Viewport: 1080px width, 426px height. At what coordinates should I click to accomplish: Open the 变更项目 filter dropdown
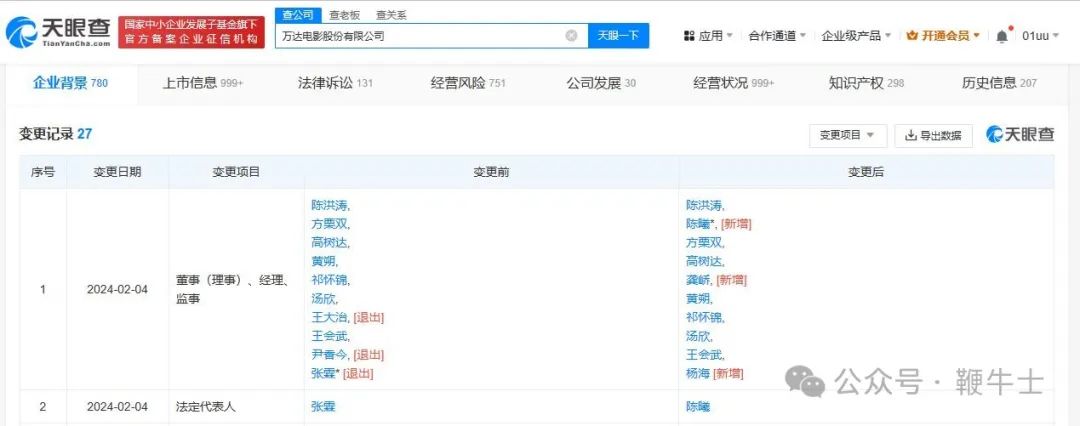pos(847,136)
